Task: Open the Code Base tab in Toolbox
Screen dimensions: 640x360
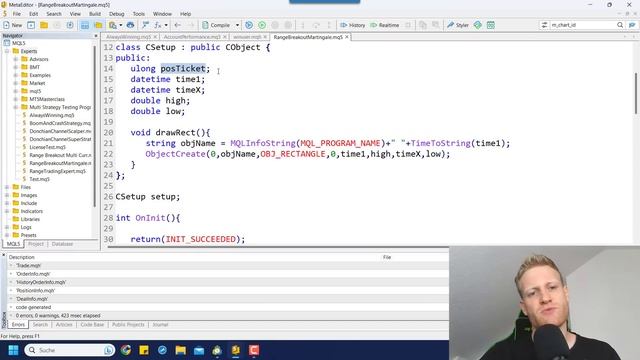Action: 92,325
